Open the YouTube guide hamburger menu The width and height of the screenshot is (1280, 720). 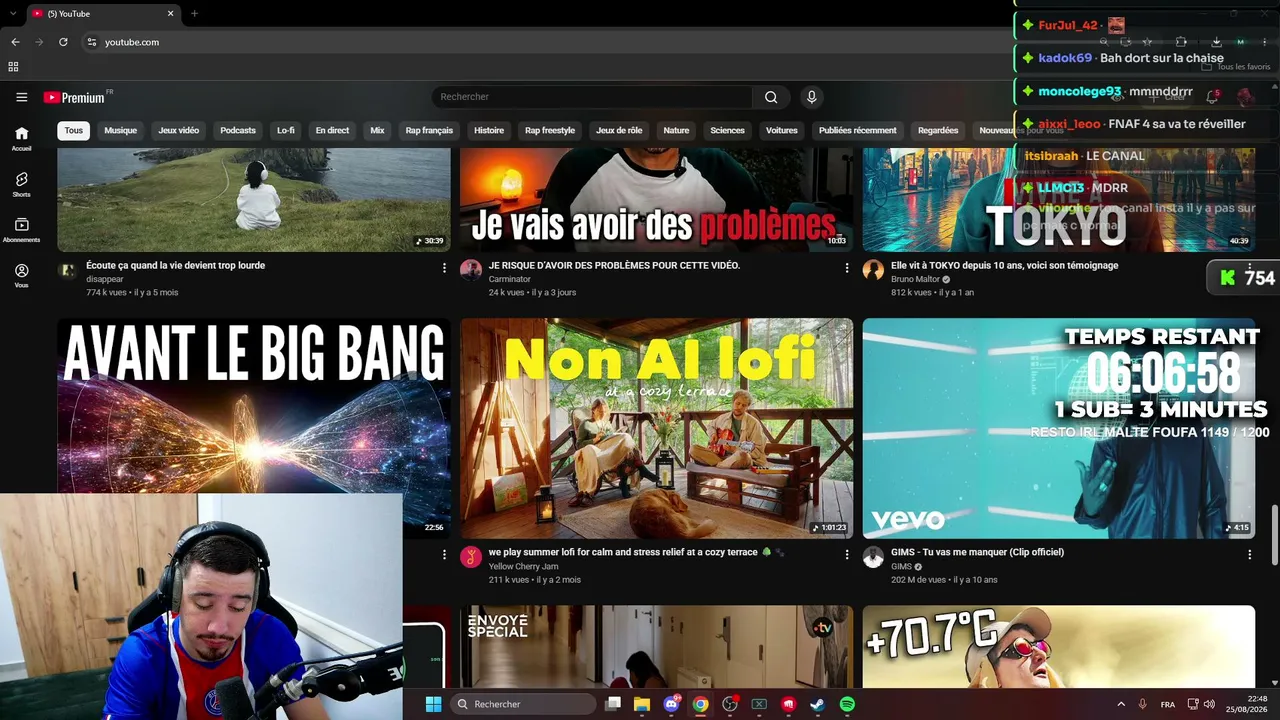point(21,97)
